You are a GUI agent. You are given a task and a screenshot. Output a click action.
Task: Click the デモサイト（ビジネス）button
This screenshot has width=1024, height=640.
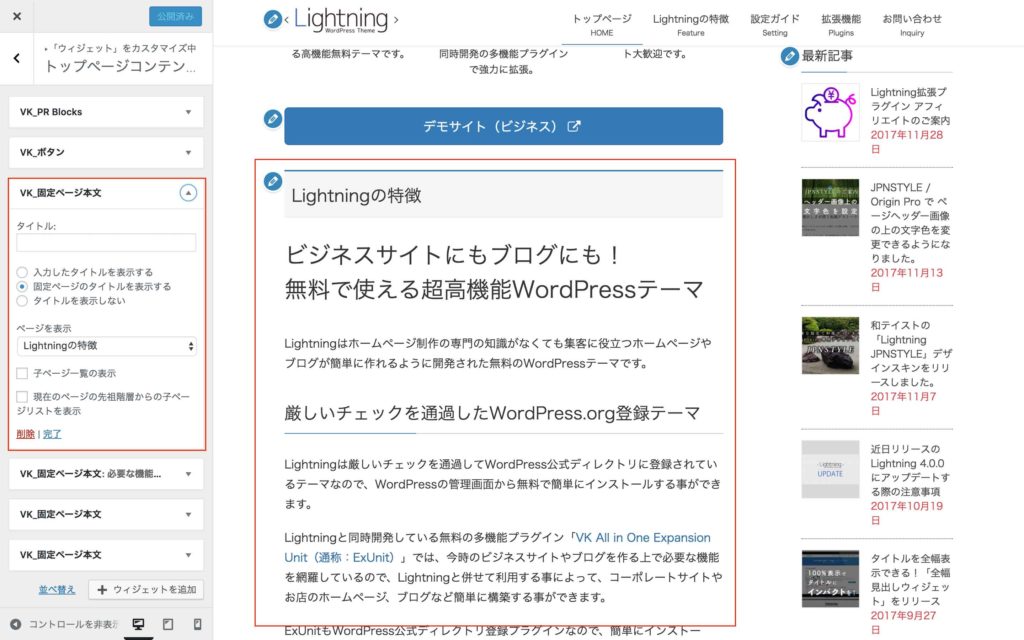pyautogui.click(x=503, y=126)
